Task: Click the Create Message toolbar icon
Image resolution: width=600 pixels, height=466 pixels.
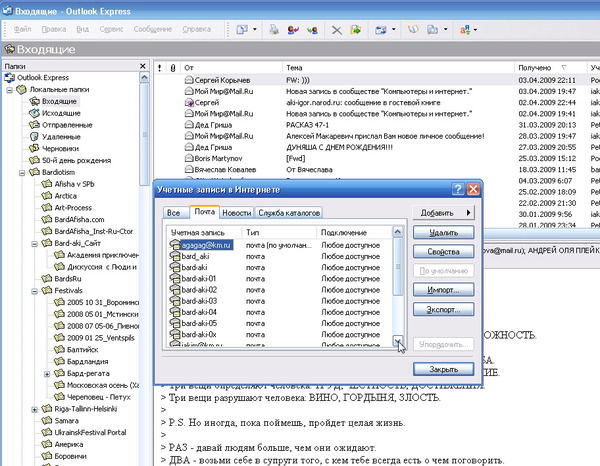Action: pyautogui.click(x=242, y=29)
